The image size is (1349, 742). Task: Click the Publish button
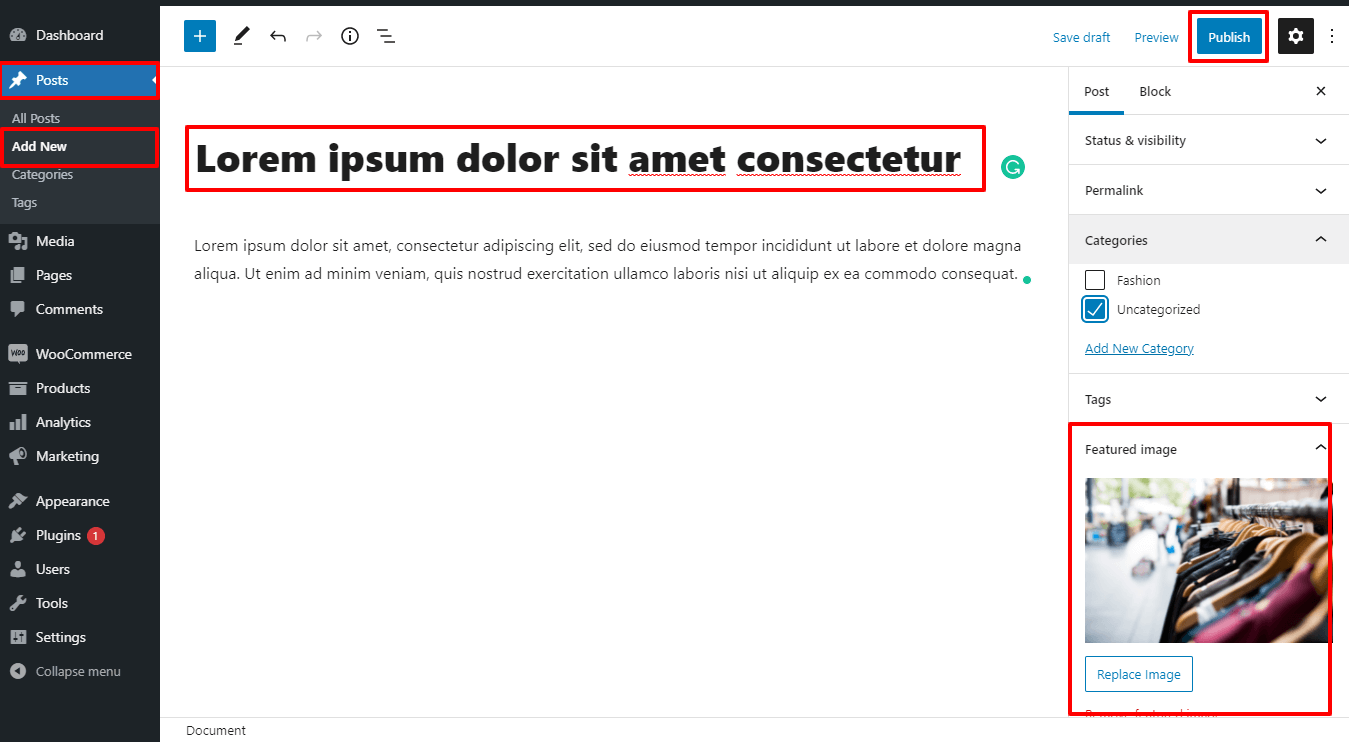[1228, 36]
